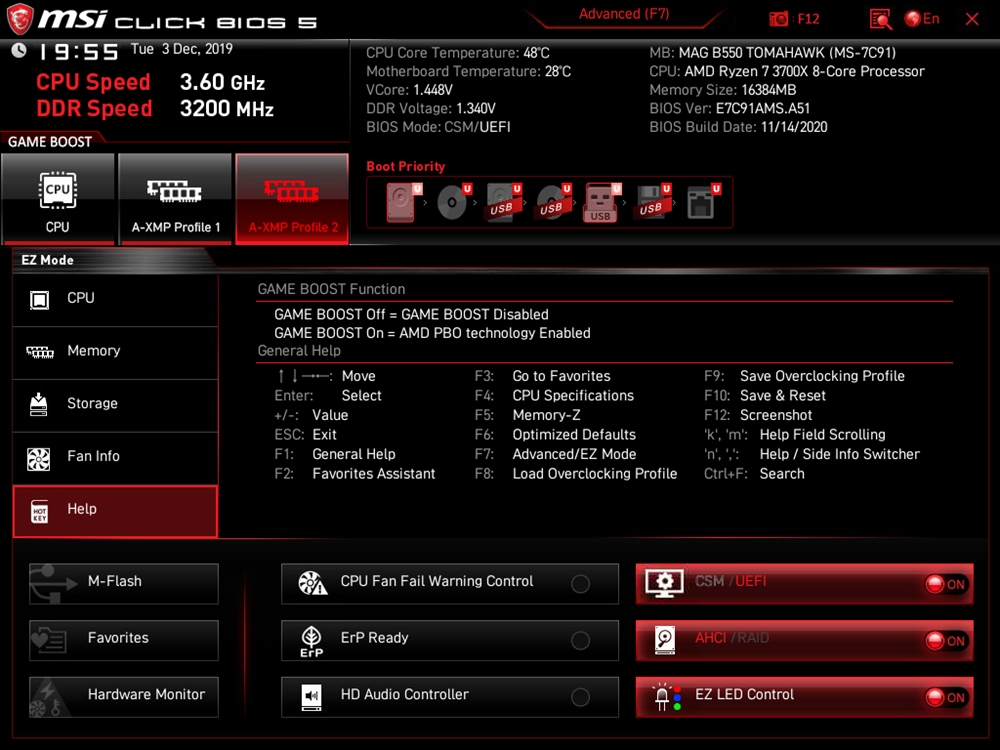This screenshot has width=1000, height=750.
Task: Turn off EZ LED Control switch
Action: [945, 698]
